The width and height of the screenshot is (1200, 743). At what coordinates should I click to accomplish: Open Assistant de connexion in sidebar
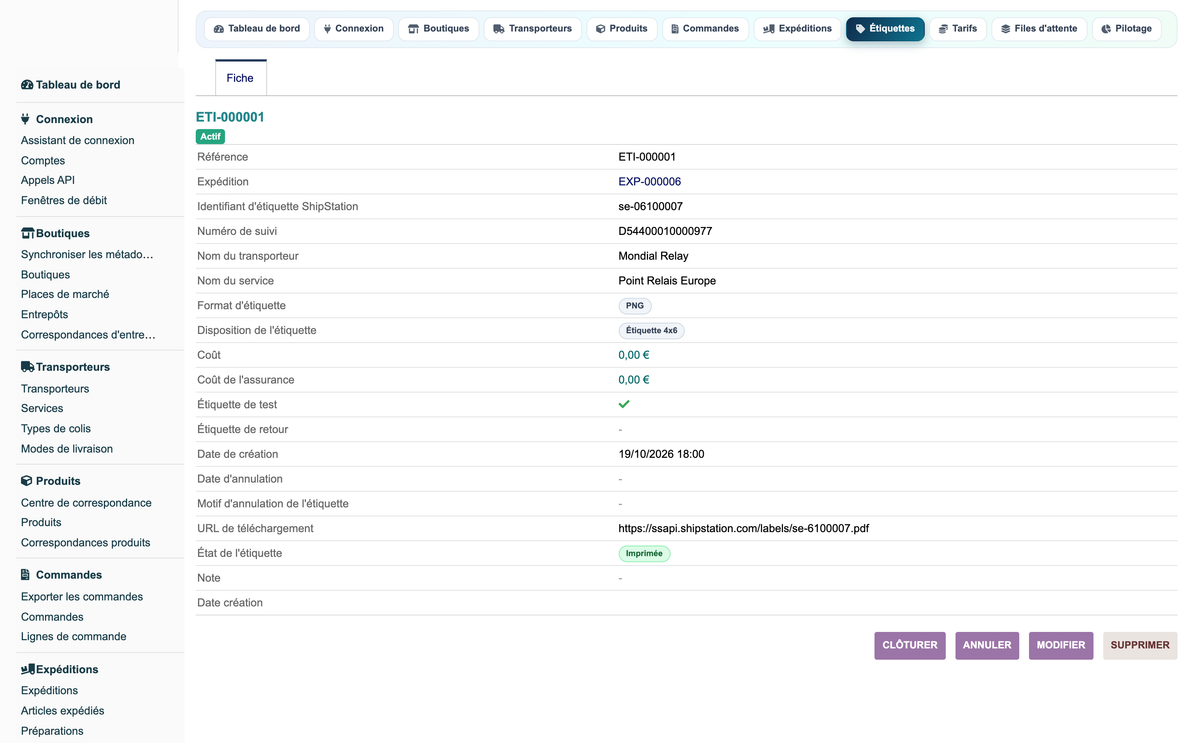pyautogui.click(x=78, y=141)
